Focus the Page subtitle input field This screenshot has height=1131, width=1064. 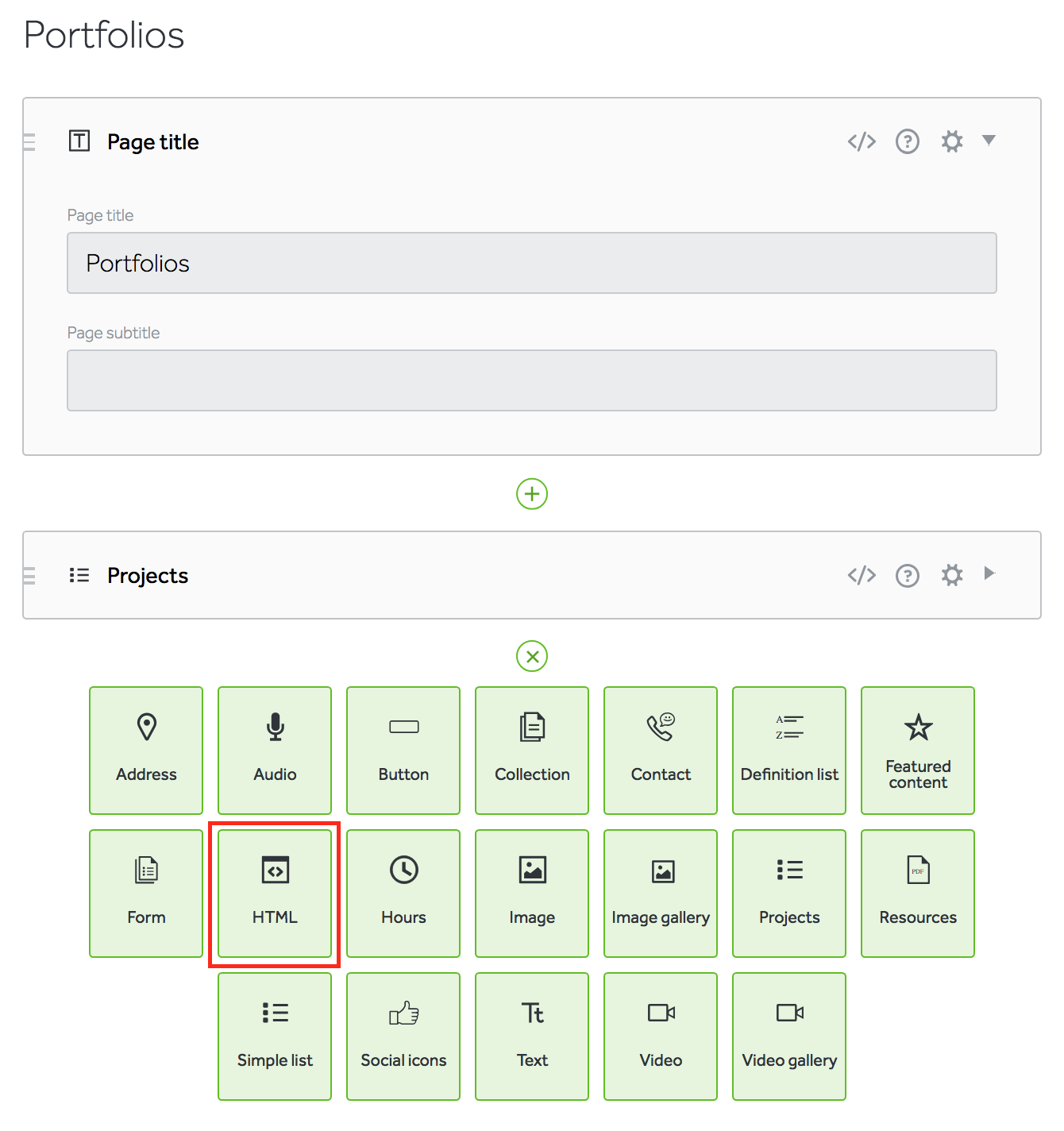point(532,380)
